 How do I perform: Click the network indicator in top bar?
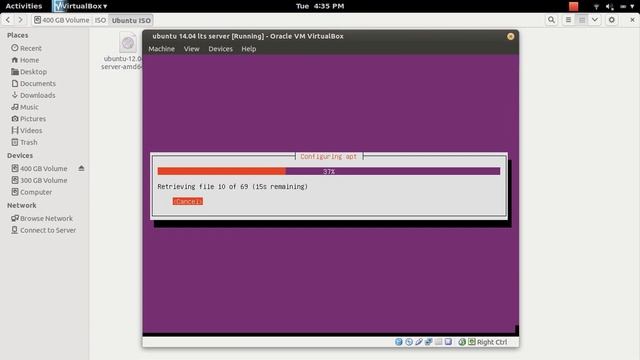click(x=596, y=7)
